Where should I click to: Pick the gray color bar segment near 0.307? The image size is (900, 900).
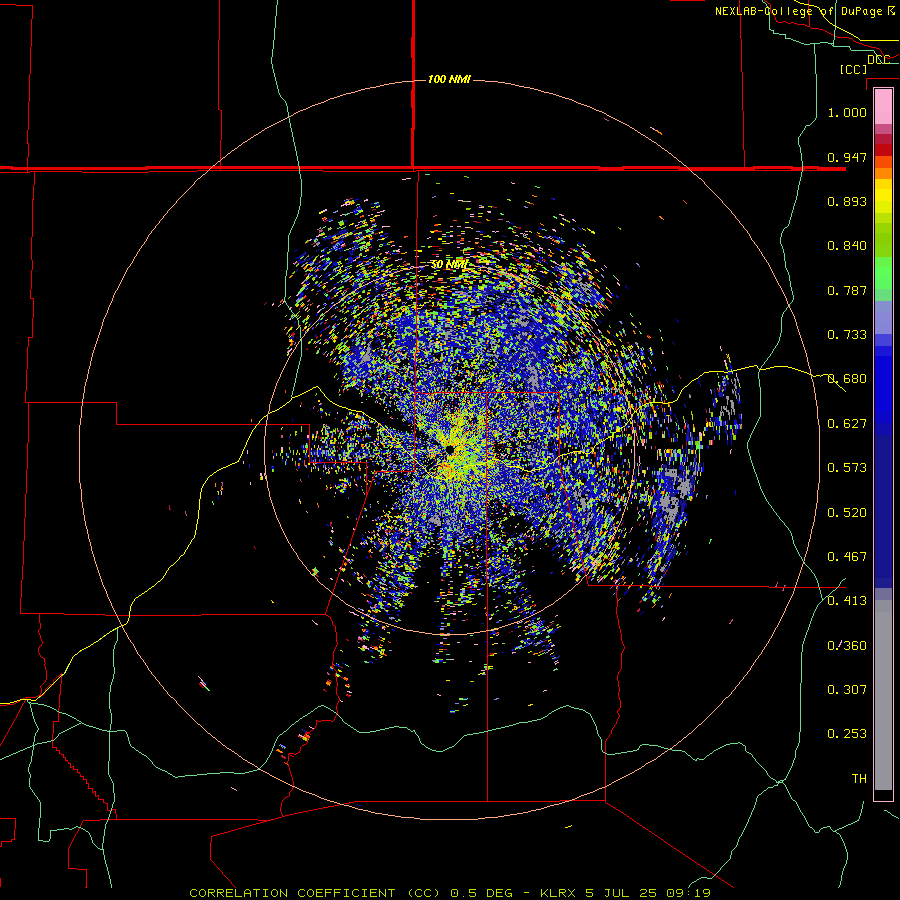883,695
